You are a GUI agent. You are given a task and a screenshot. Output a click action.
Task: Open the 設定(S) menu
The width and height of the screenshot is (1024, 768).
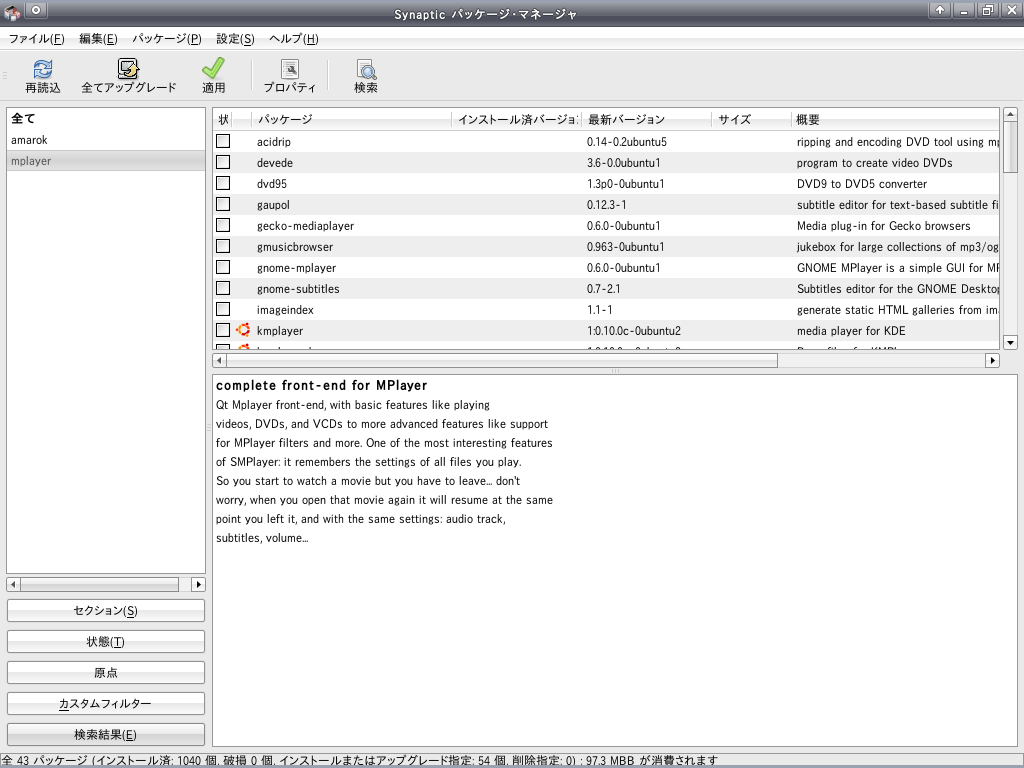pyautogui.click(x=235, y=39)
